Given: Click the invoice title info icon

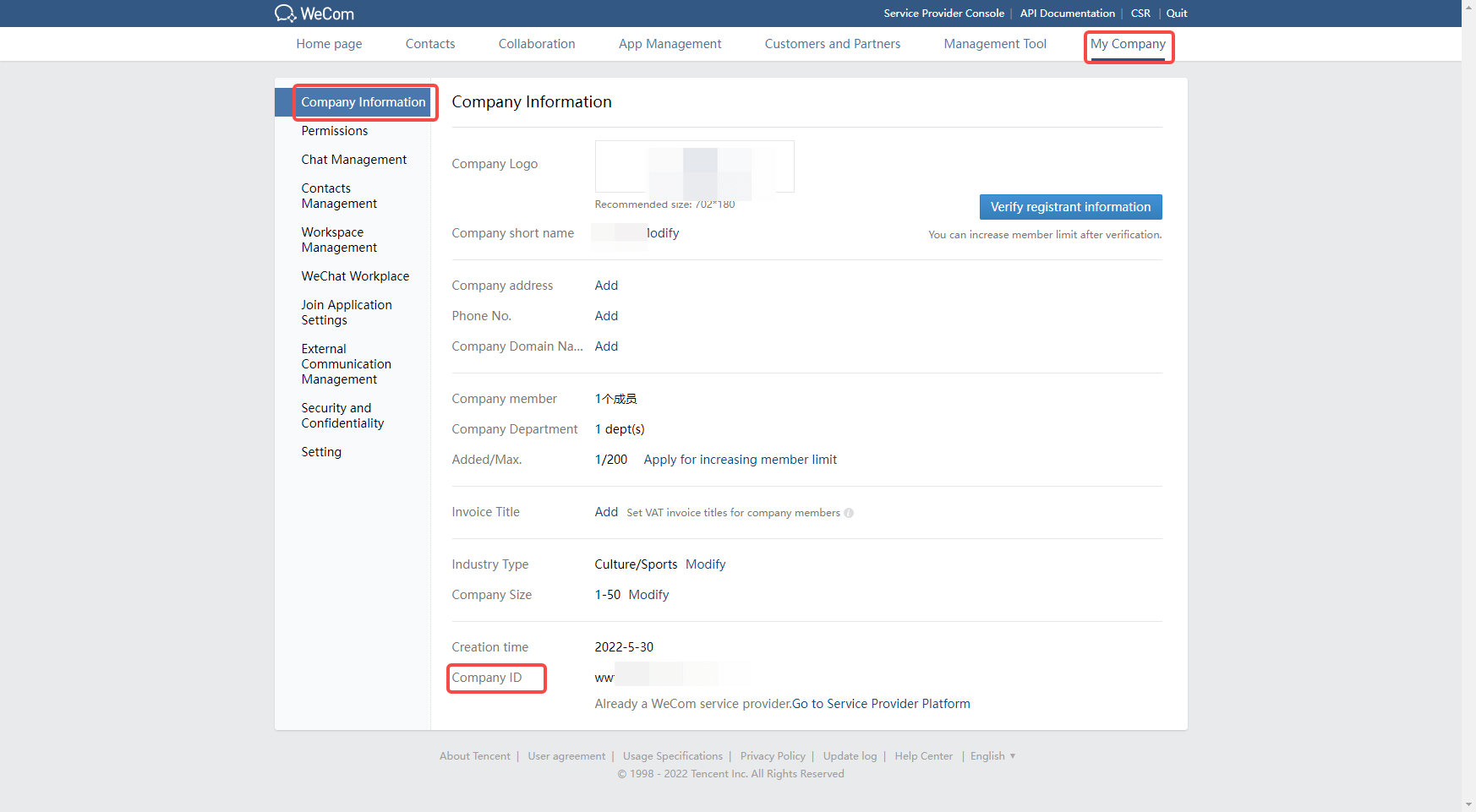Looking at the screenshot, I should pyautogui.click(x=849, y=513).
